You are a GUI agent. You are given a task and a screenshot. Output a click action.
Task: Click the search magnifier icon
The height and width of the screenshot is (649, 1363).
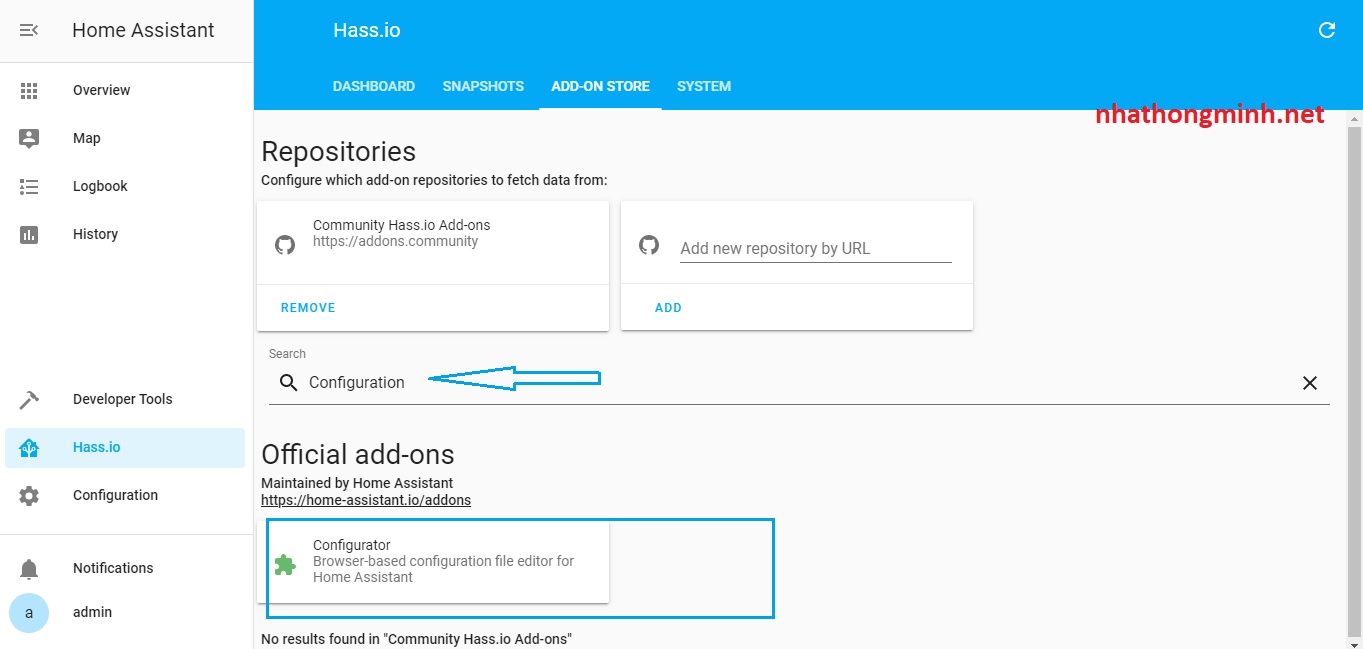[288, 383]
